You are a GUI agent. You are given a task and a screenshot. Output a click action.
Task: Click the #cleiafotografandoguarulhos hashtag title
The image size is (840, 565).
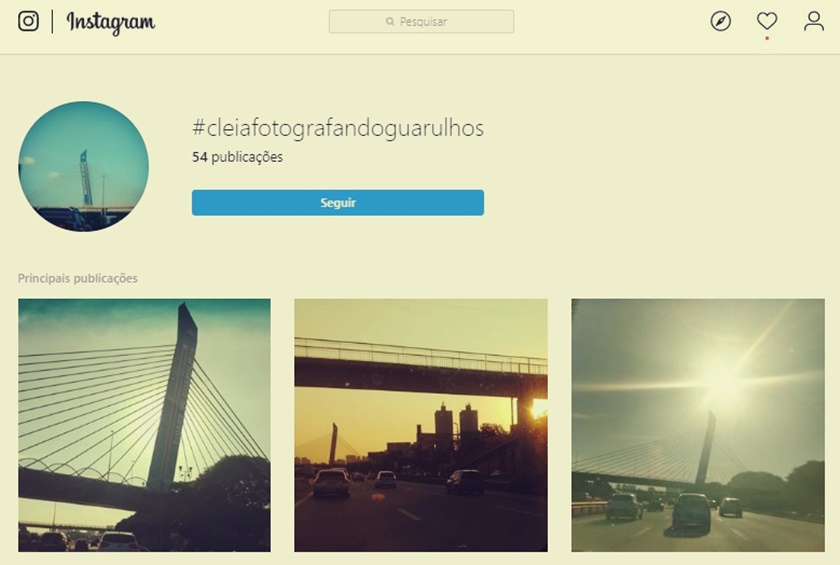tap(338, 129)
